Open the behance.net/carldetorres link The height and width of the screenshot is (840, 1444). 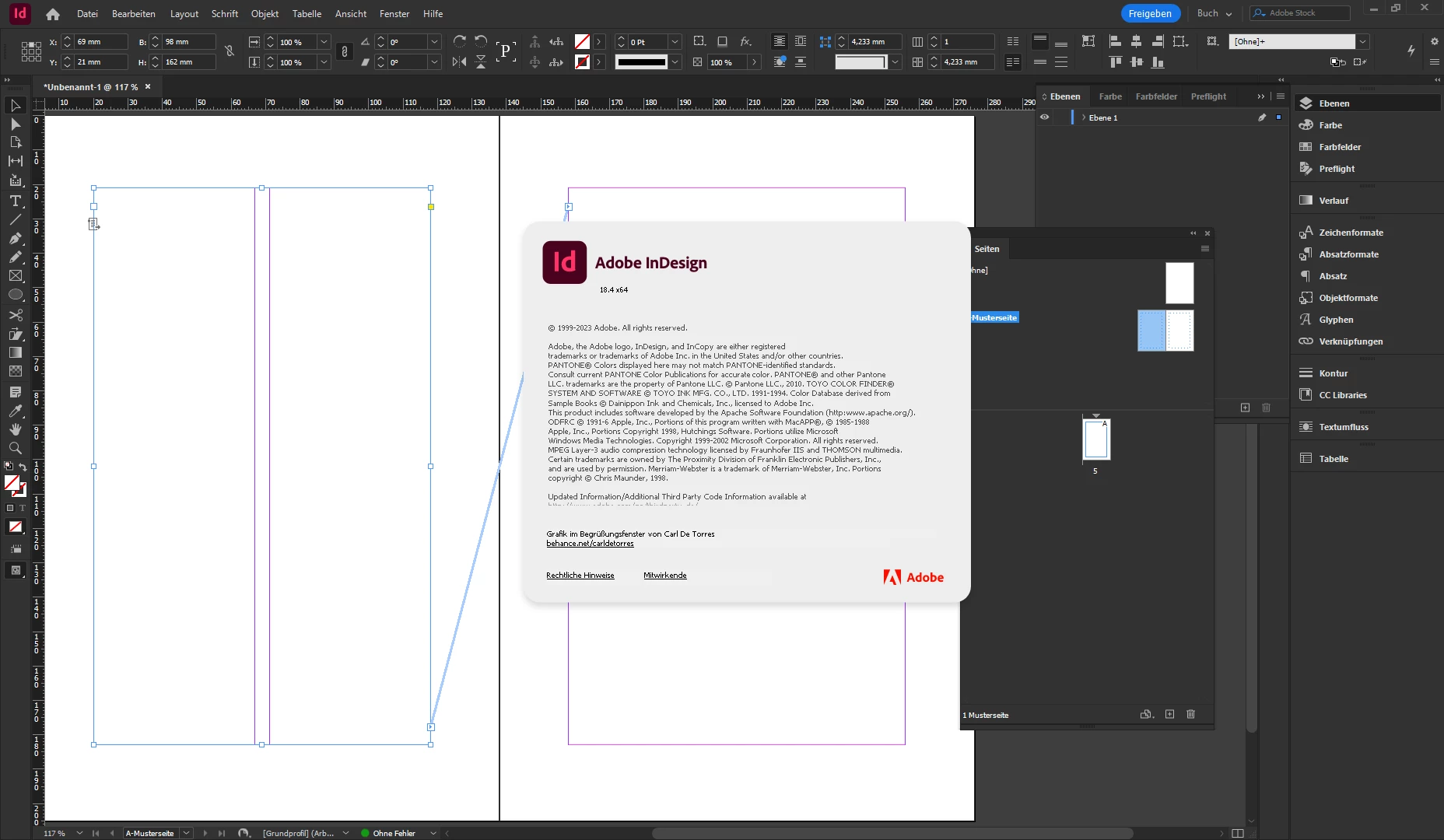590,544
